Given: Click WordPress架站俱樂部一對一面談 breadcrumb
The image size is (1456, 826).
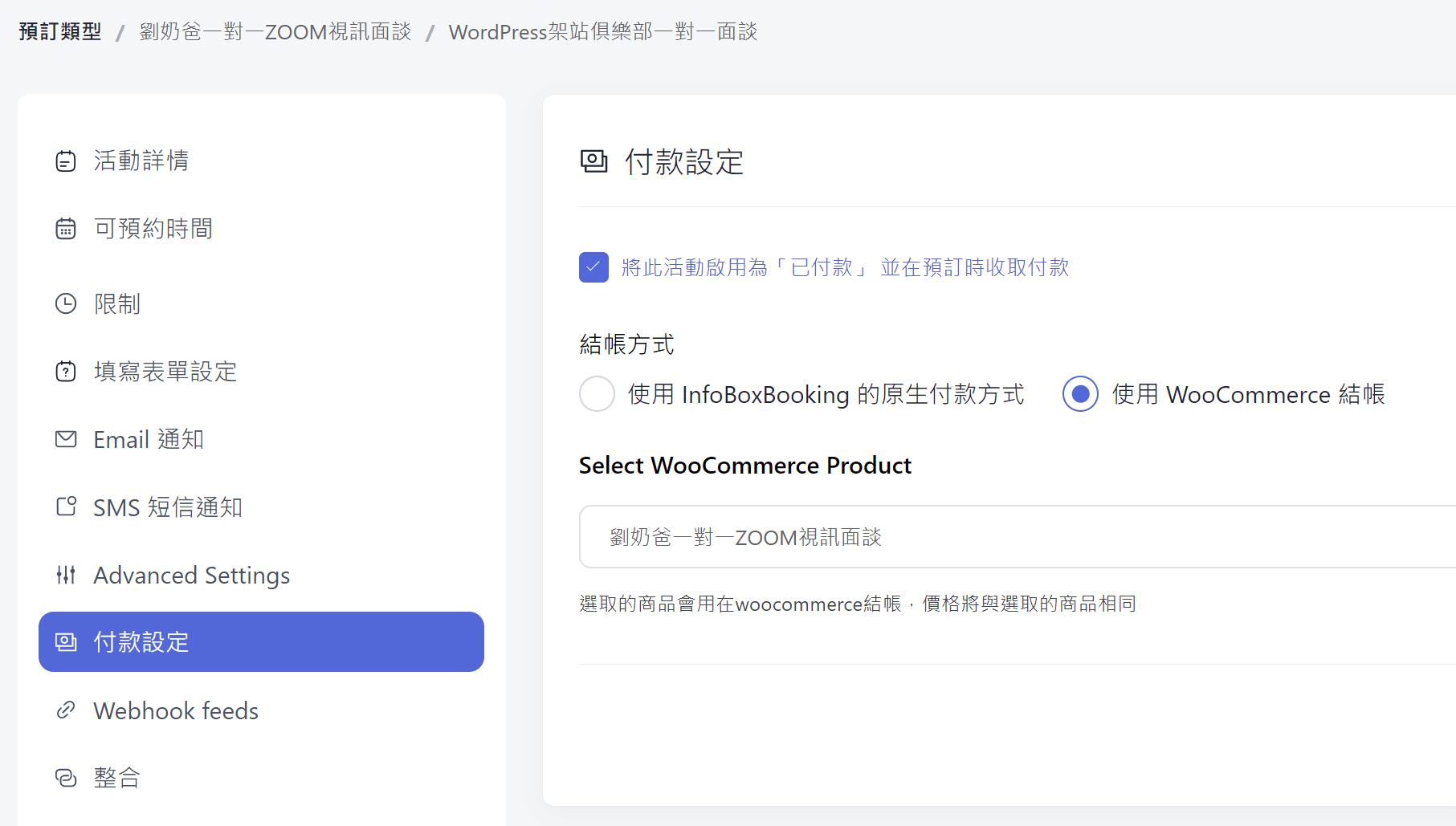Looking at the screenshot, I should pos(603,31).
